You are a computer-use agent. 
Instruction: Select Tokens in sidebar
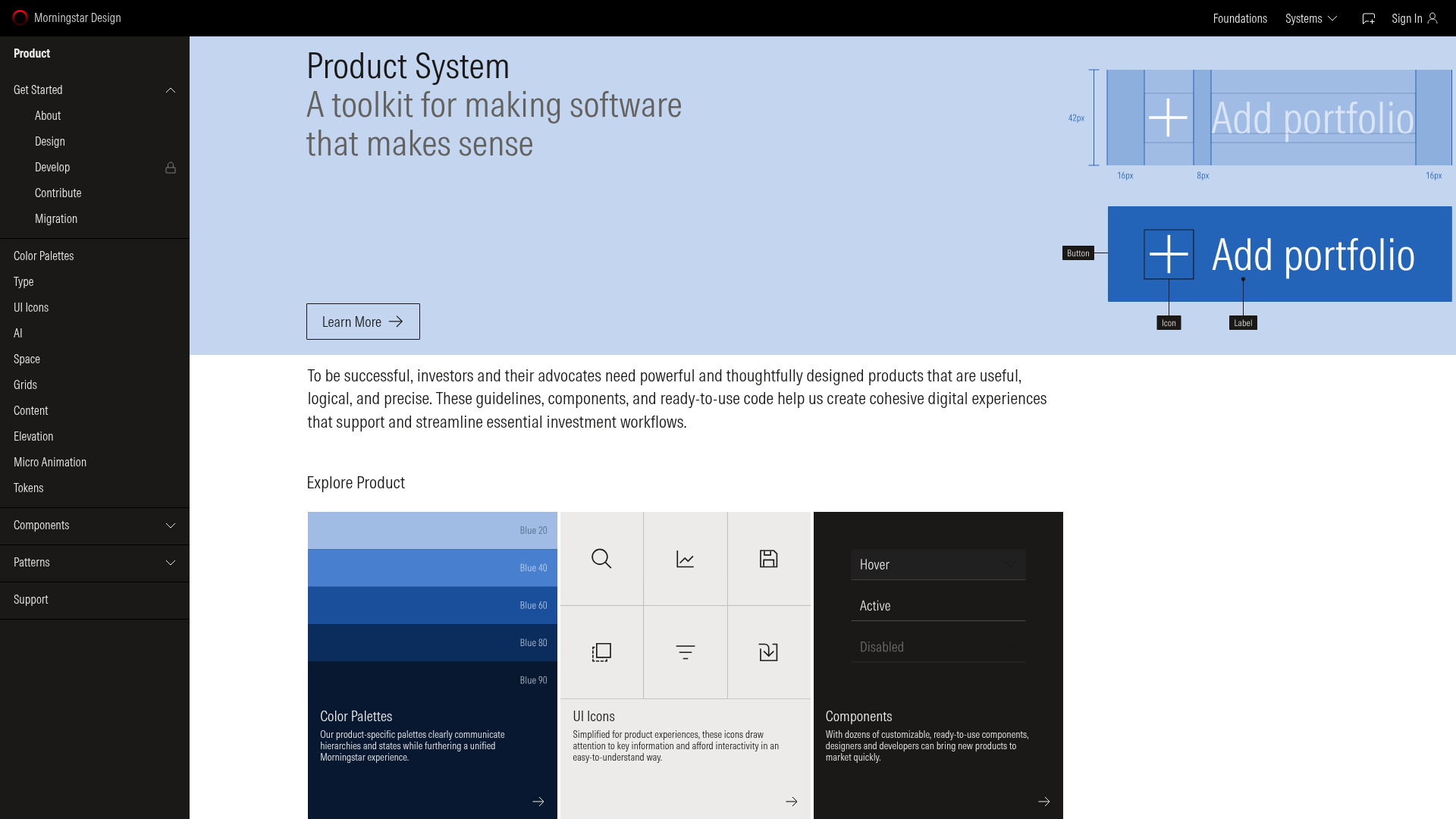[28, 488]
